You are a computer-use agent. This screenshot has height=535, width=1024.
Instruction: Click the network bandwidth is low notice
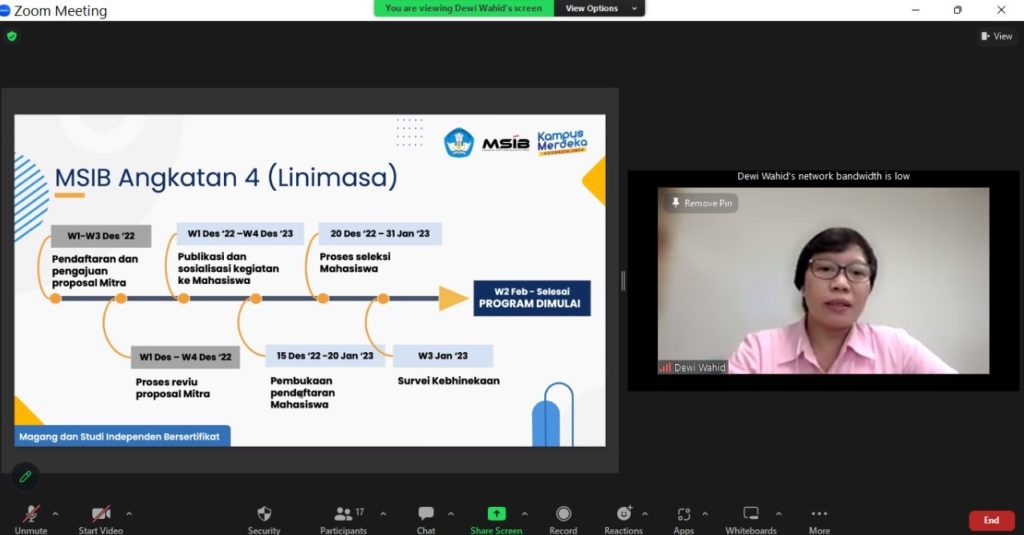point(823,176)
